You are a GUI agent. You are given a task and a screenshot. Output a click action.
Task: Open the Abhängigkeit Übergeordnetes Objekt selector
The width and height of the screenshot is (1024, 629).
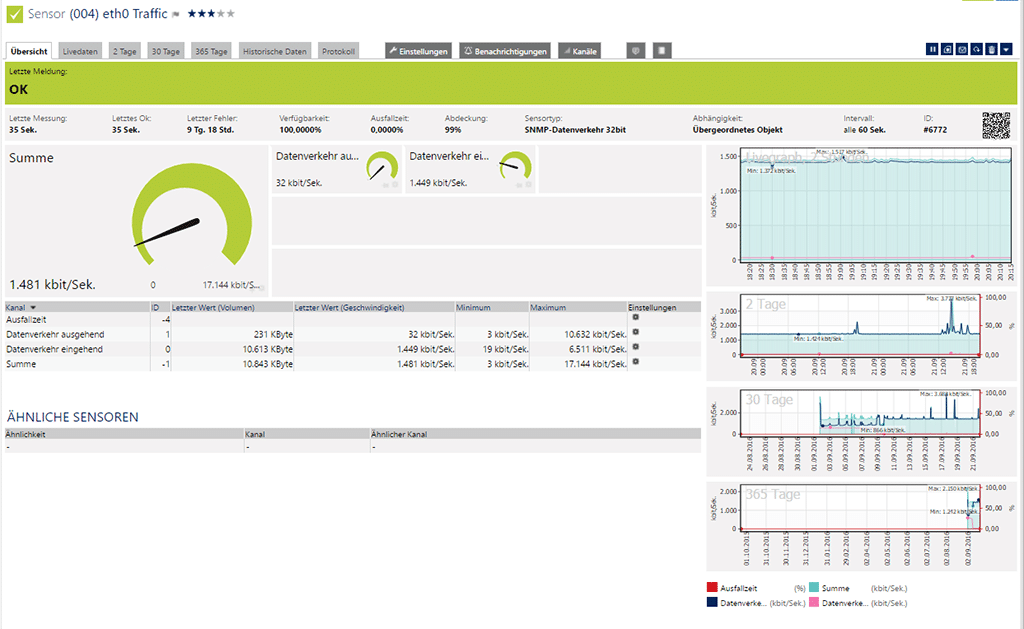coord(737,129)
